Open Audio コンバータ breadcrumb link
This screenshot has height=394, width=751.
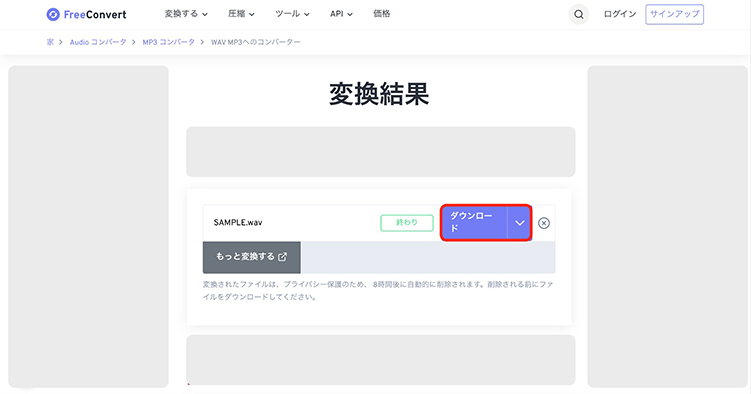click(98, 42)
